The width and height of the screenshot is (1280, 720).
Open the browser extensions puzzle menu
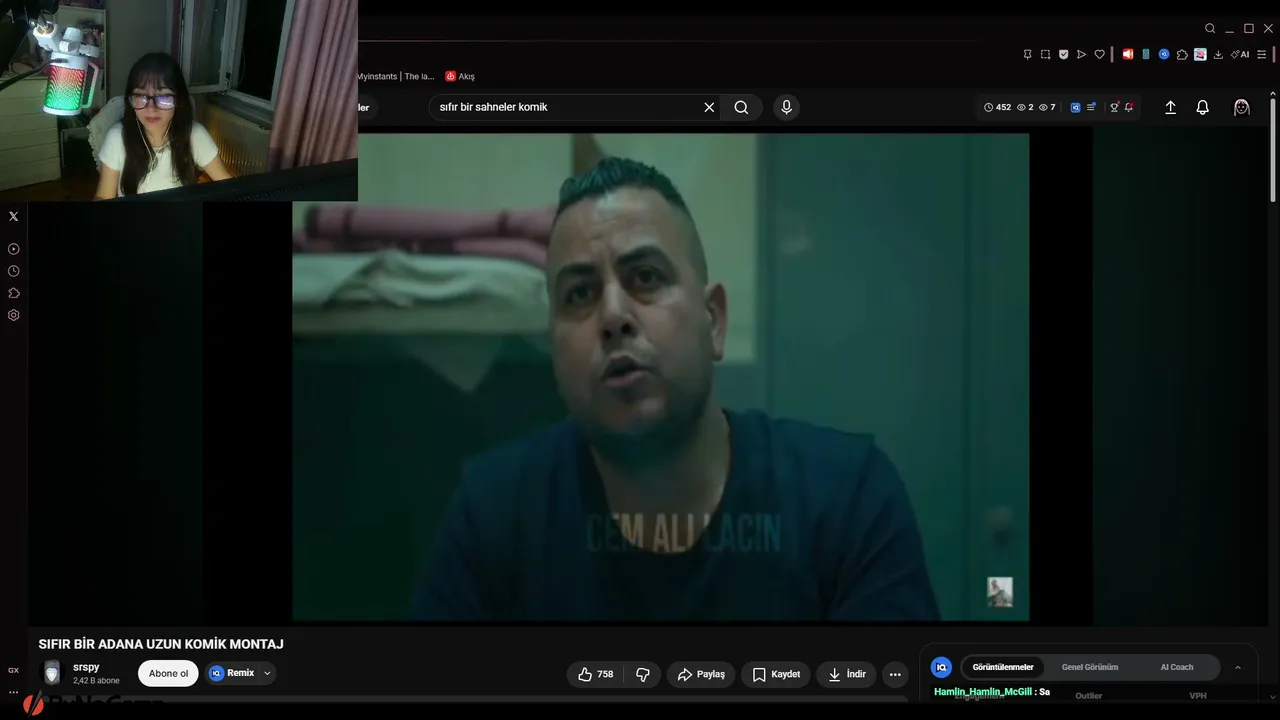coord(1182,54)
